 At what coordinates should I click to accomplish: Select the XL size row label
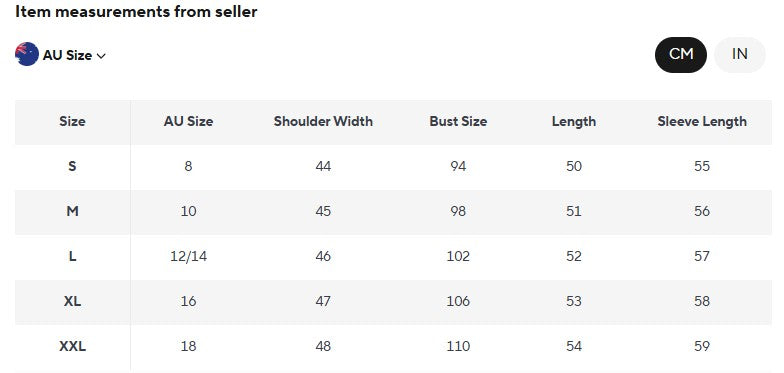(72, 302)
